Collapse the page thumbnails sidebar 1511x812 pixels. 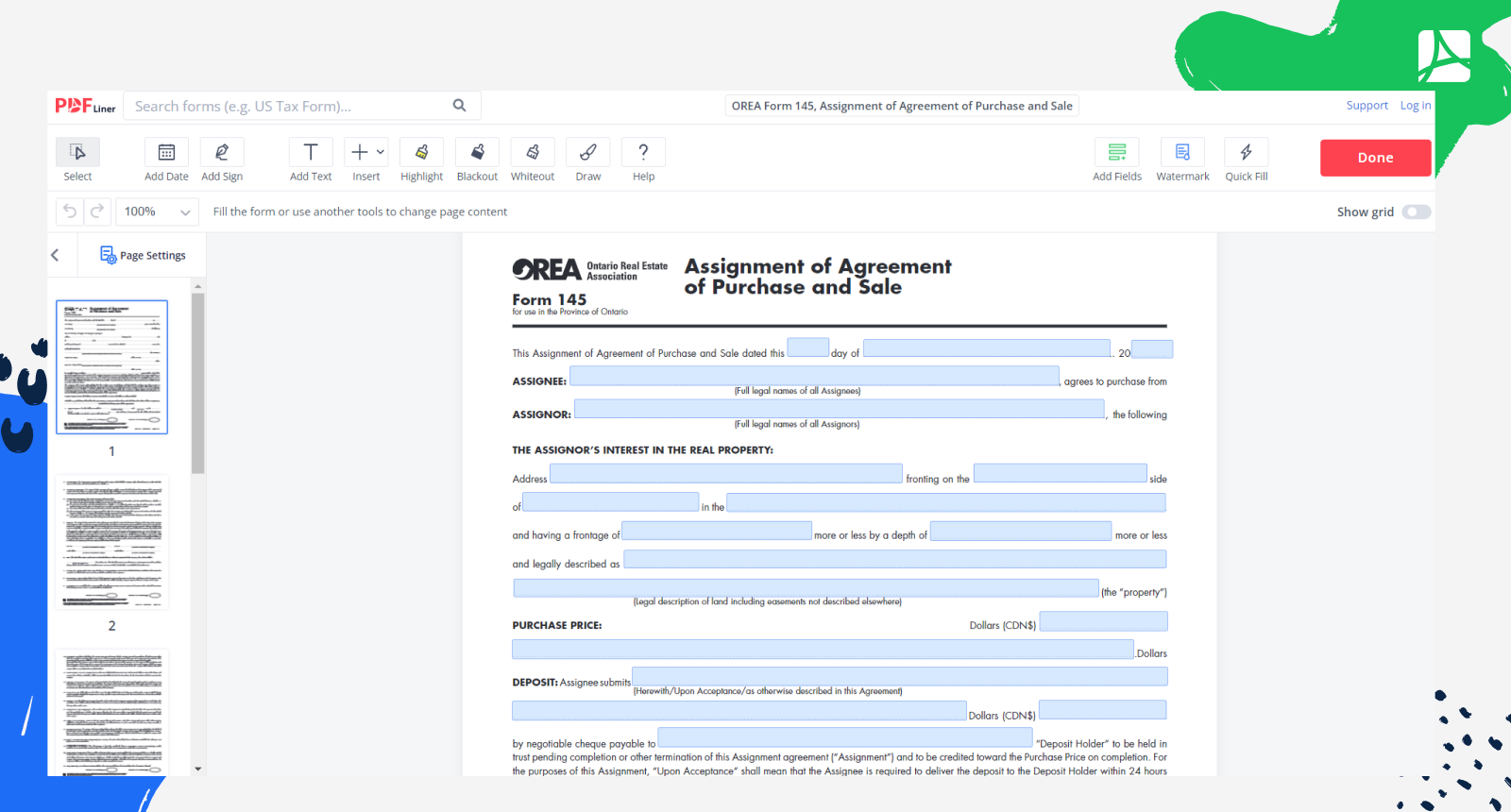tap(55, 255)
